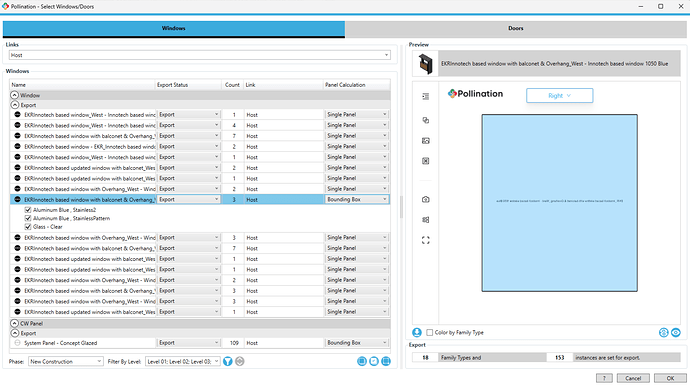Uncheck Glass - Clear material
The height and width of the screenshot is (386, 690).
(x=28, y=227)
